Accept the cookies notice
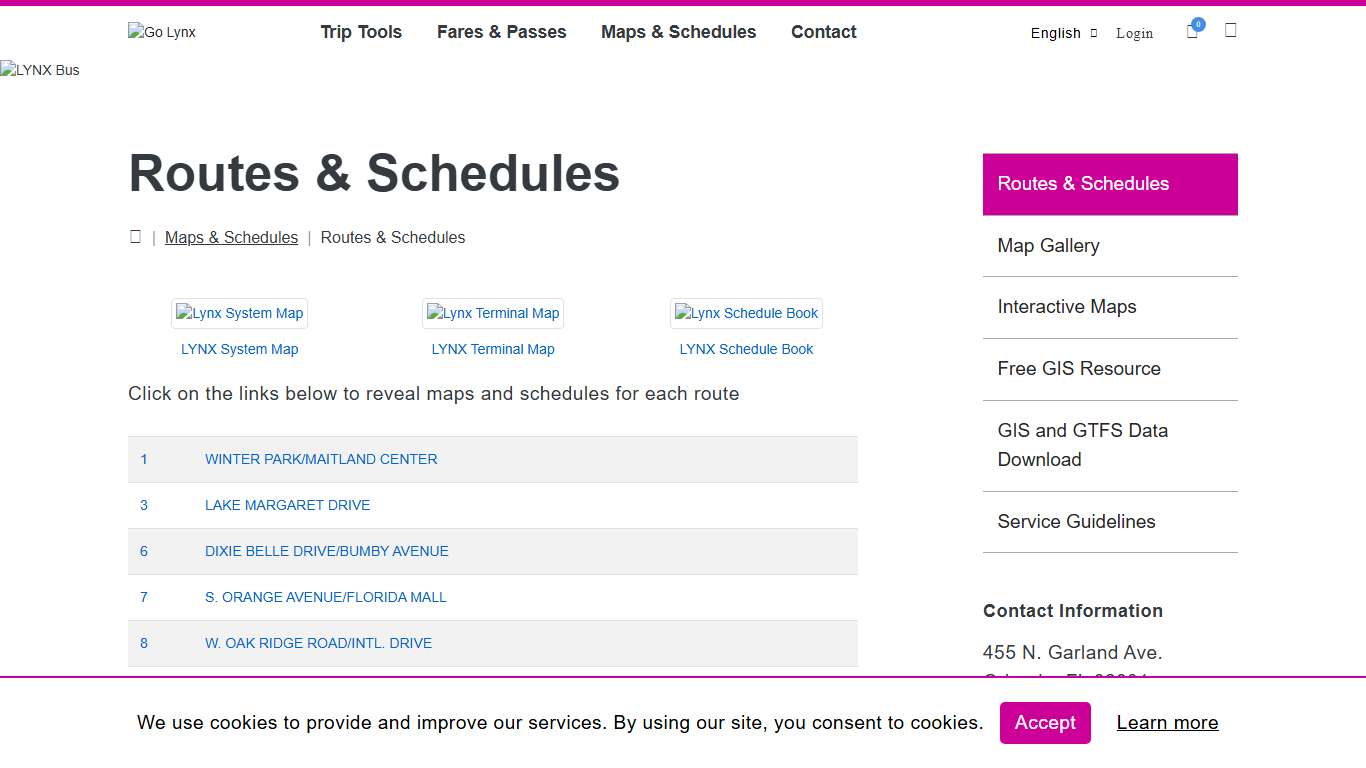1366x768 pixels. pyautogui.click(x=1045, y=722)
